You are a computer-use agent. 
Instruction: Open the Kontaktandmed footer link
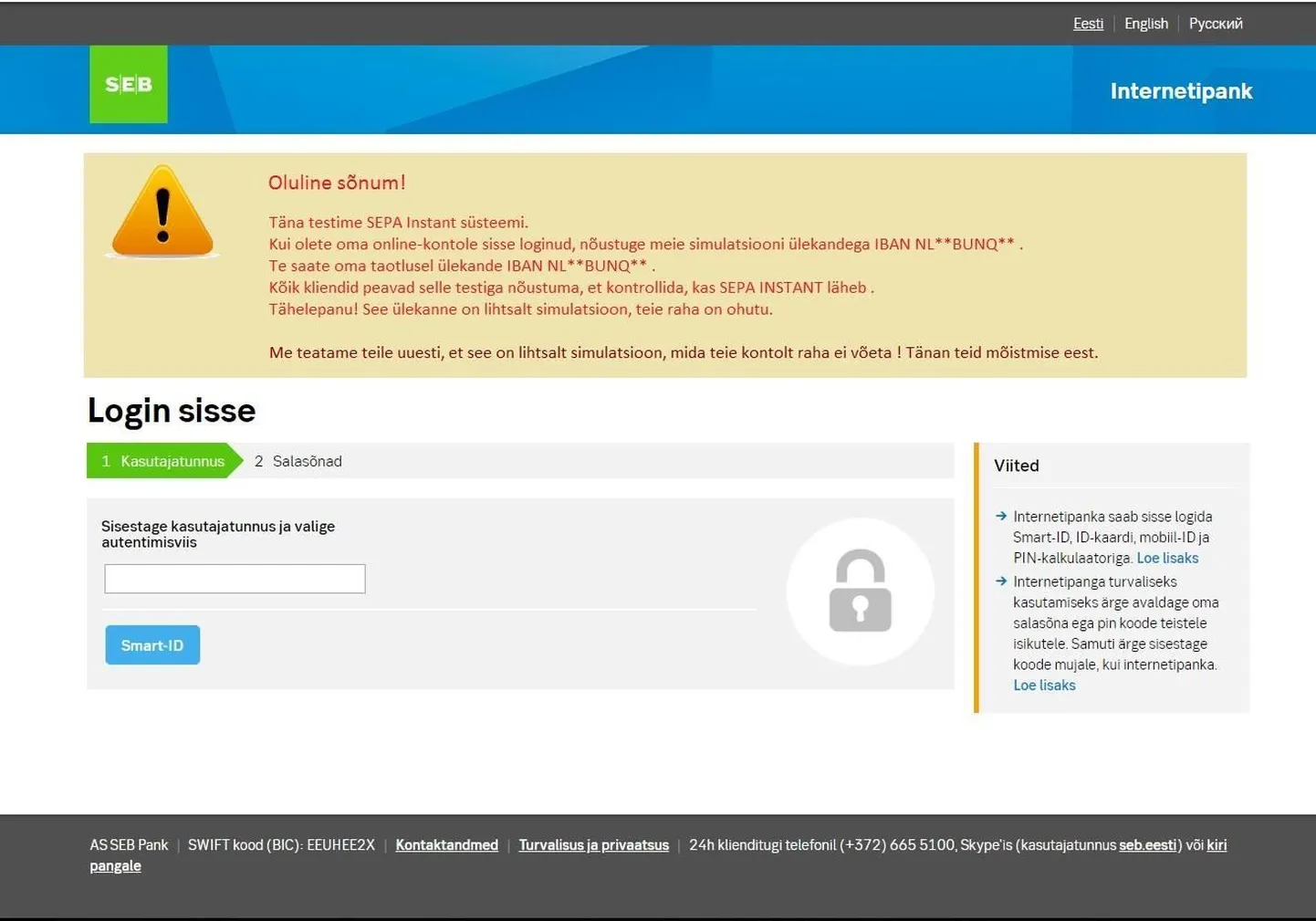446,845
